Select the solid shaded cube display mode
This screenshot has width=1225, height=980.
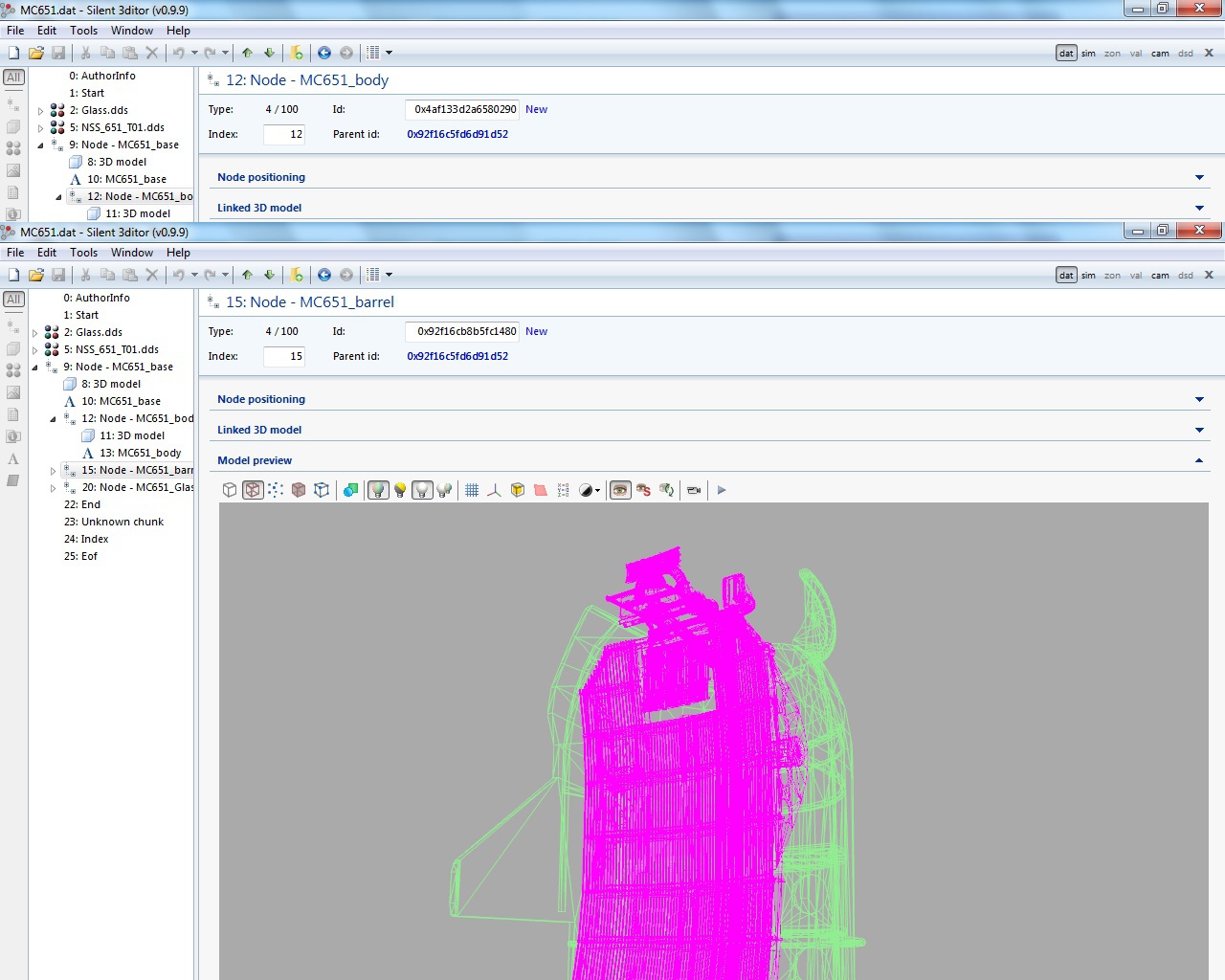click(299, 490)
